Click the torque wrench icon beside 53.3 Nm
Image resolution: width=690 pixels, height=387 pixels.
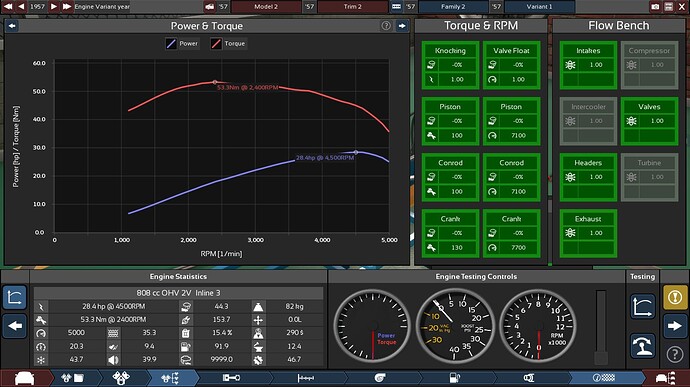(x=41, y=320)
